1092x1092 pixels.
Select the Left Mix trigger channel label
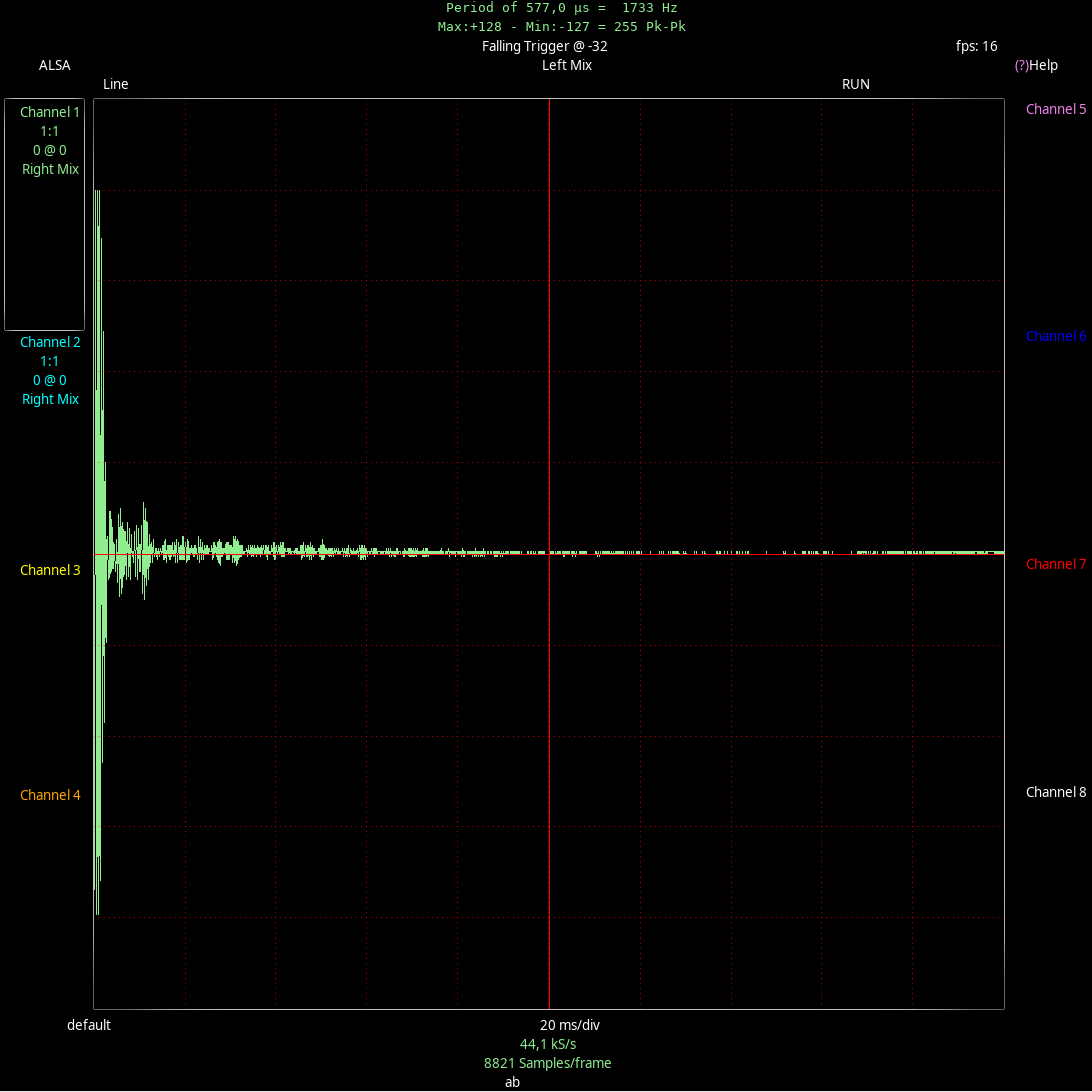click(x=567, y=66)
